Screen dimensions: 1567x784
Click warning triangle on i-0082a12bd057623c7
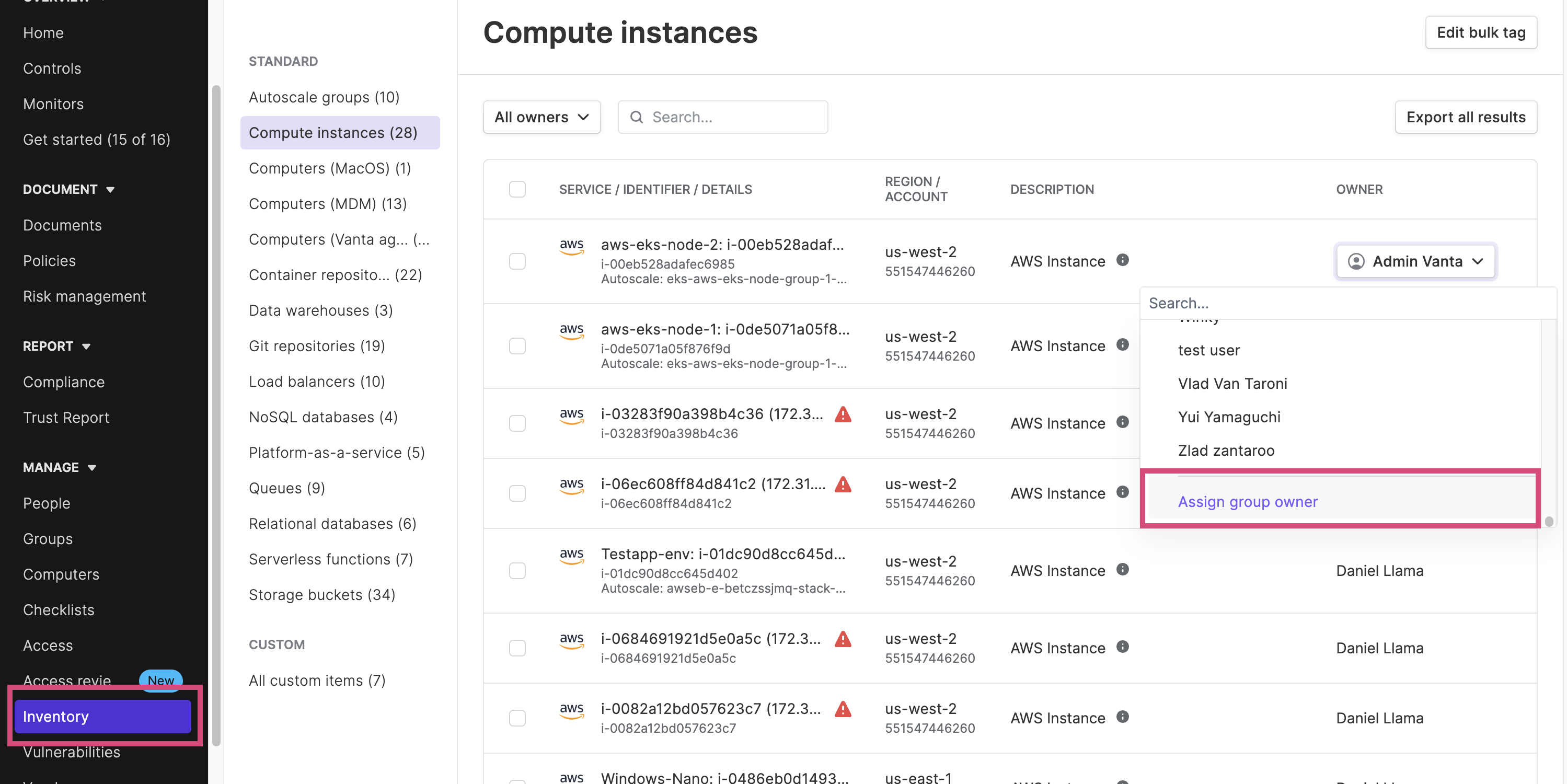[843, 709]
